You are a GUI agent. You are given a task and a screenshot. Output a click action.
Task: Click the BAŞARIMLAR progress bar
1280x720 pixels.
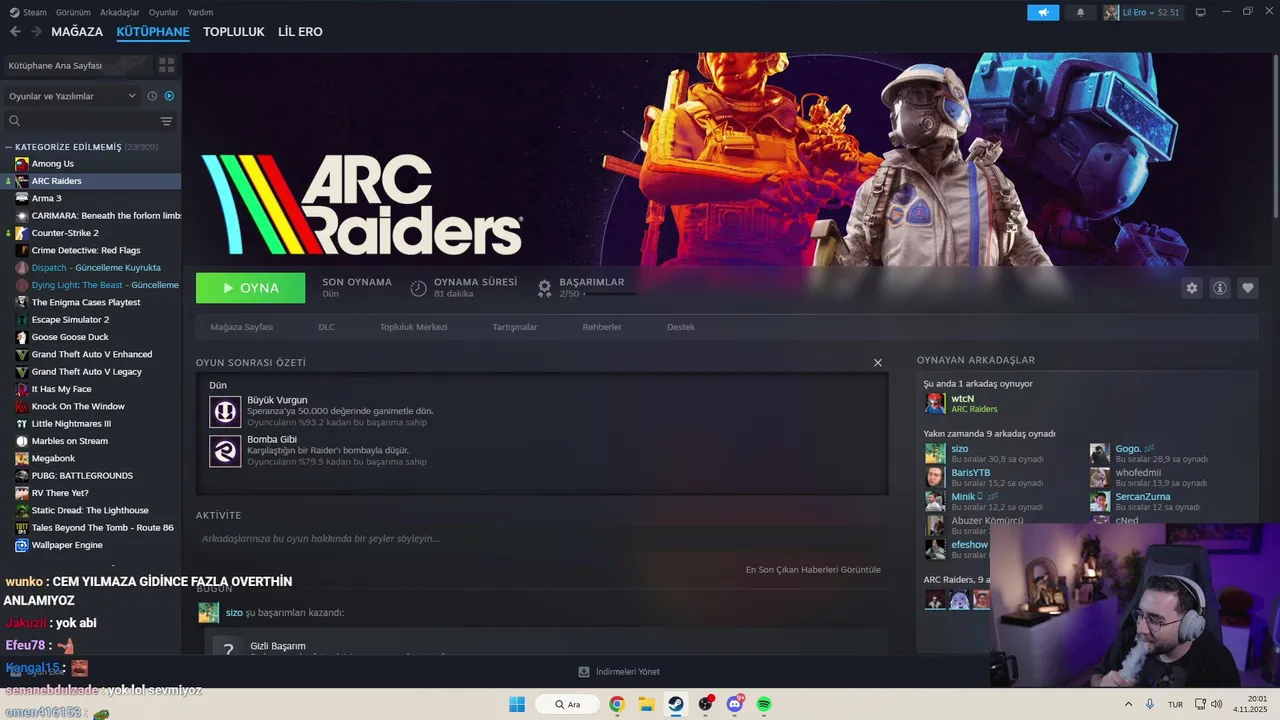[610, 294]
